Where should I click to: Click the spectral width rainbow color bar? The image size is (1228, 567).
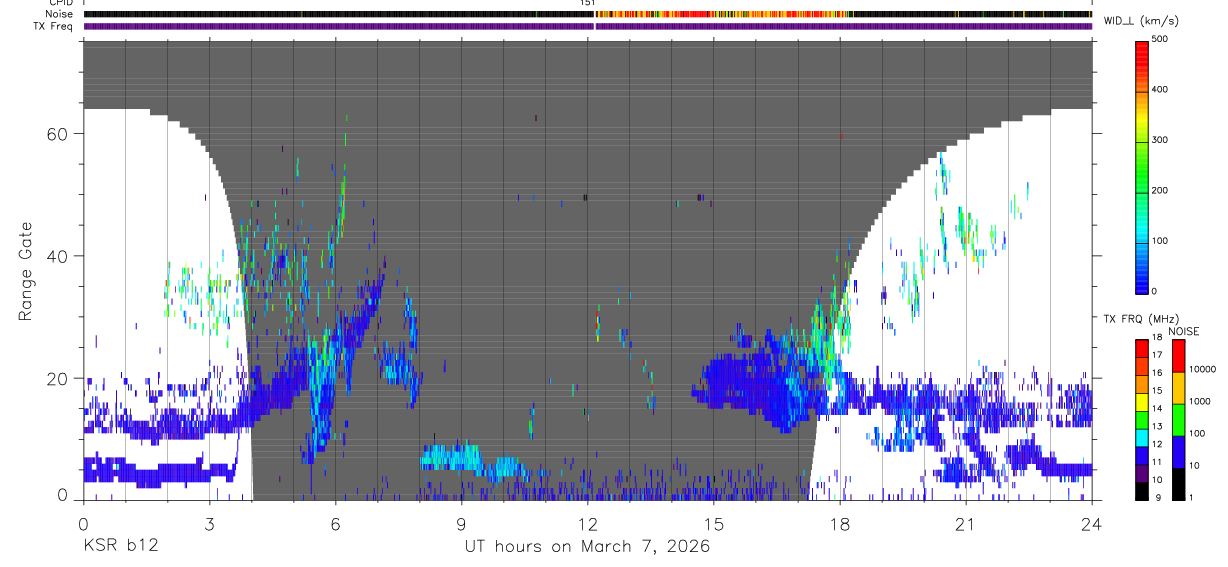point(1143,166)
